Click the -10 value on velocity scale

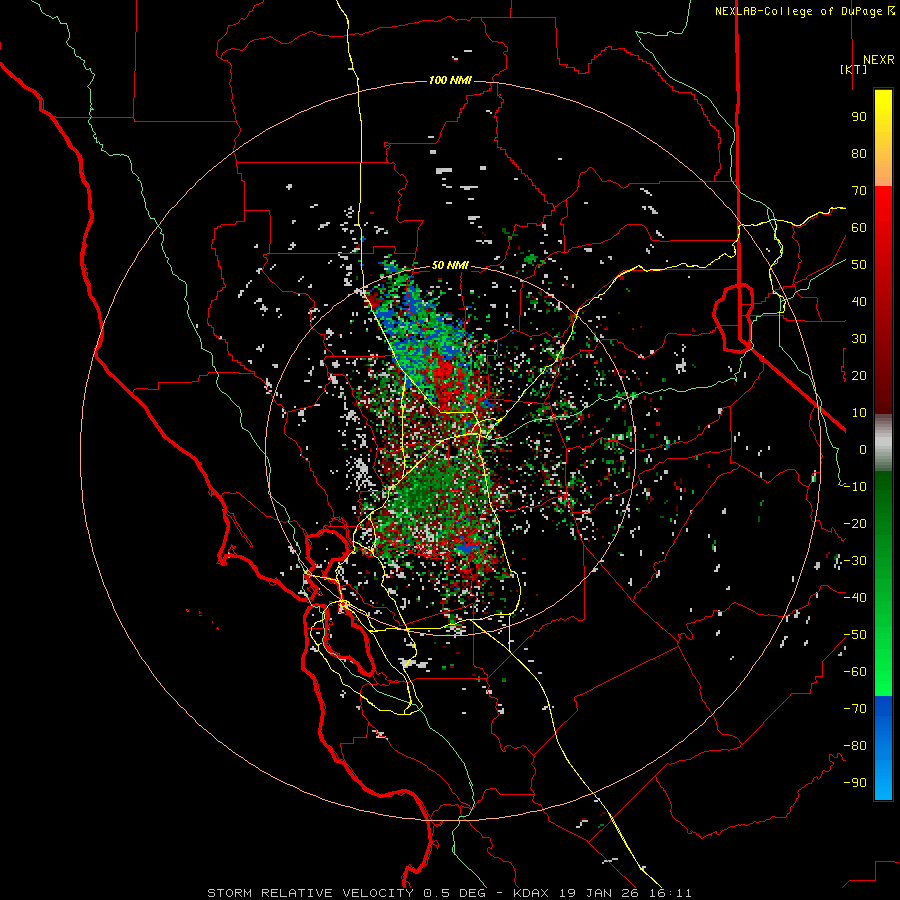coord(855,487)
